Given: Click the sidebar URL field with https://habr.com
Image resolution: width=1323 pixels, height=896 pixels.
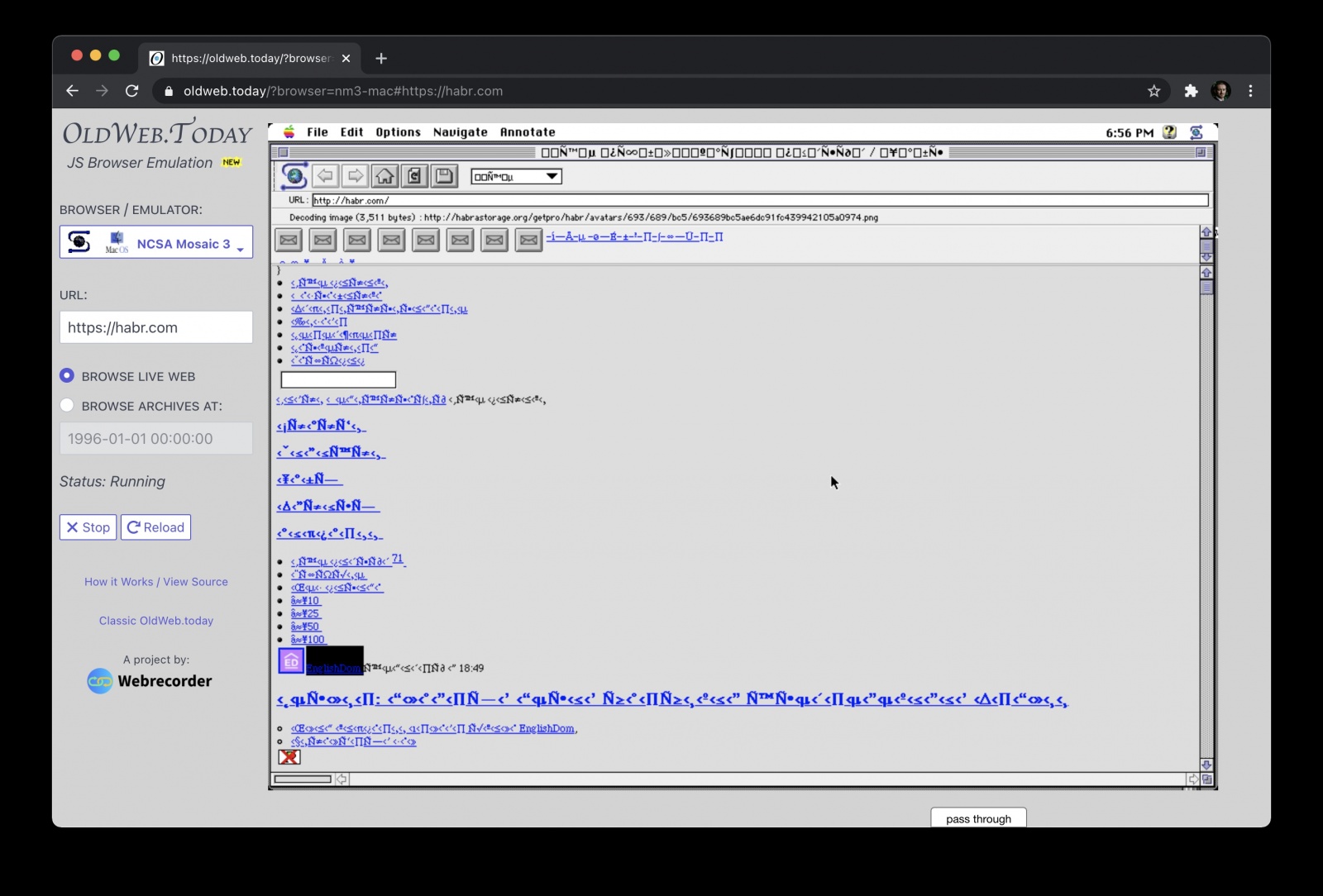Looking at the screenshot, I should pyautogui.click(x=156, y=327).
